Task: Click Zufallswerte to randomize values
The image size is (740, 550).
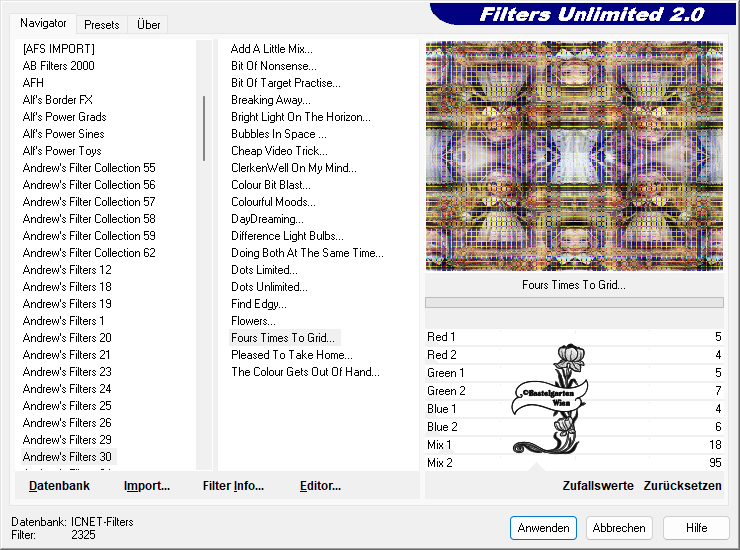Action: 598,486
